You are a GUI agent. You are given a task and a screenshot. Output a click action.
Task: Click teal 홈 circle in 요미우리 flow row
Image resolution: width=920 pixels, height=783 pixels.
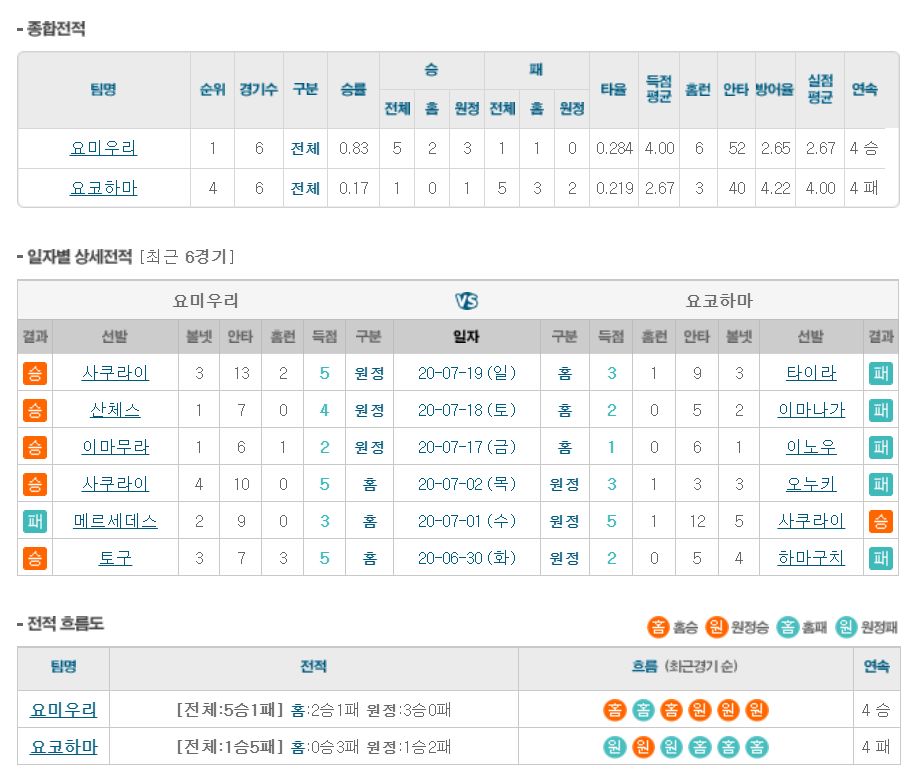click(x=643, y=710)
